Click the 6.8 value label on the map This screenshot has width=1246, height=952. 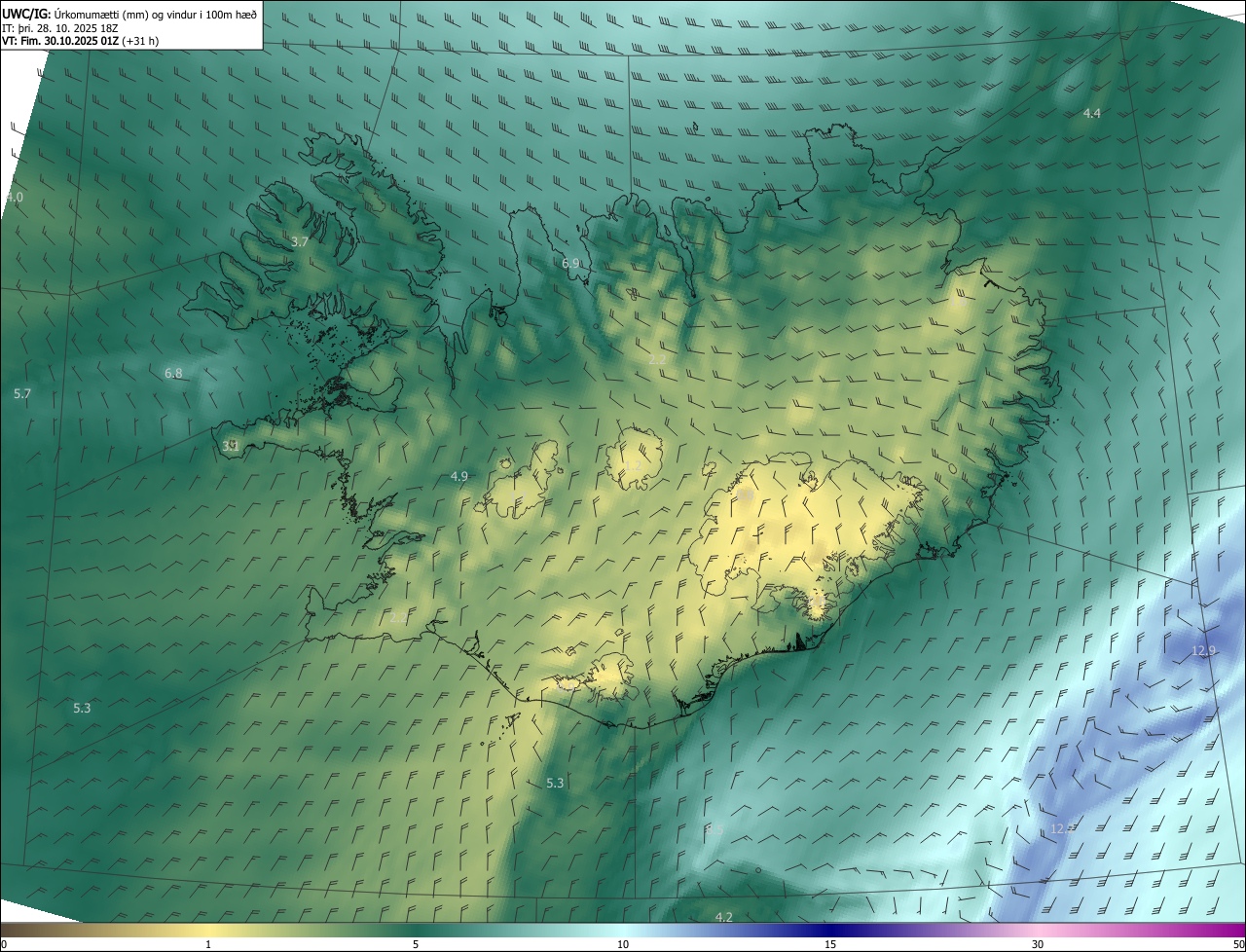[173, 373]
